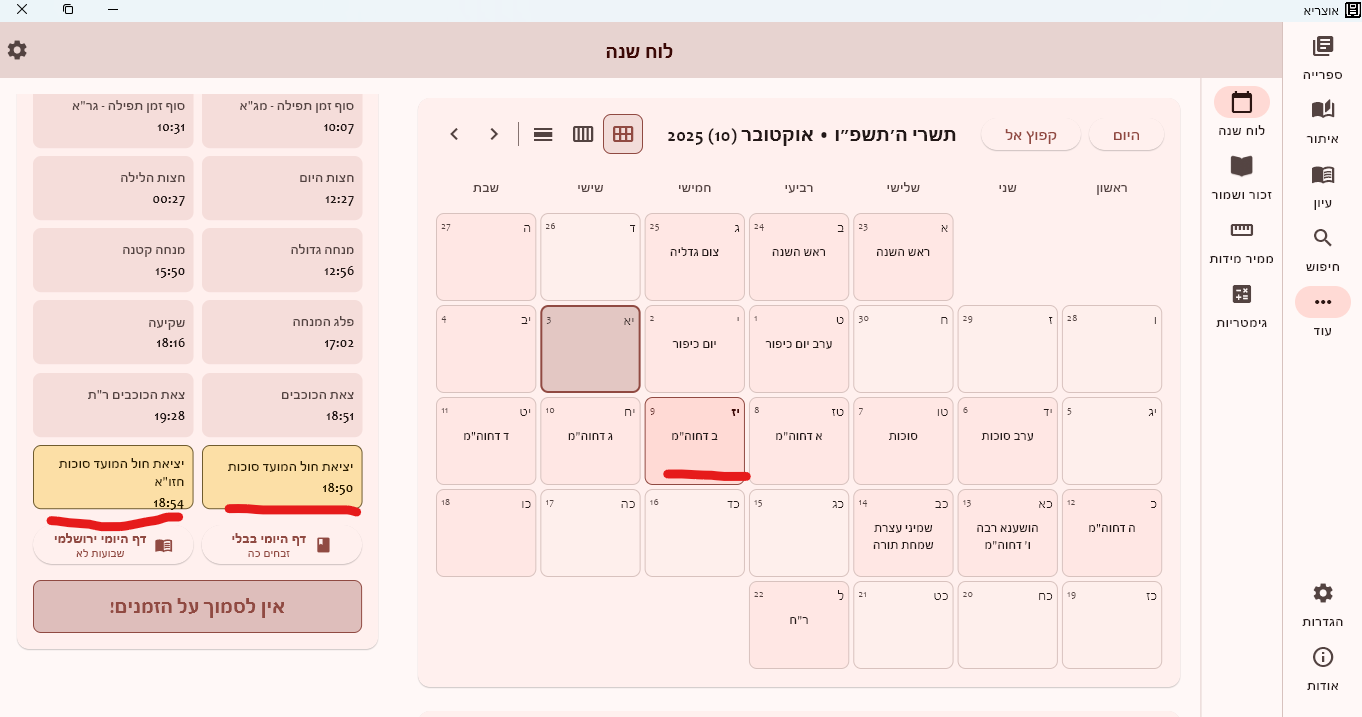Open the ממיר מידות ruler icon
The height and width of the screenshot is (717, 1362).
click(1241, 230)
